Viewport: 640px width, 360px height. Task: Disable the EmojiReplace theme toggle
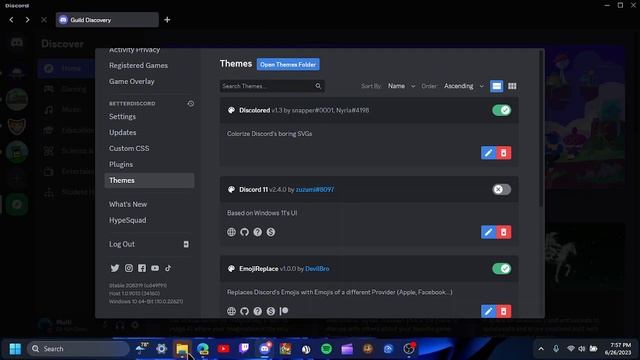coord(501,269)
